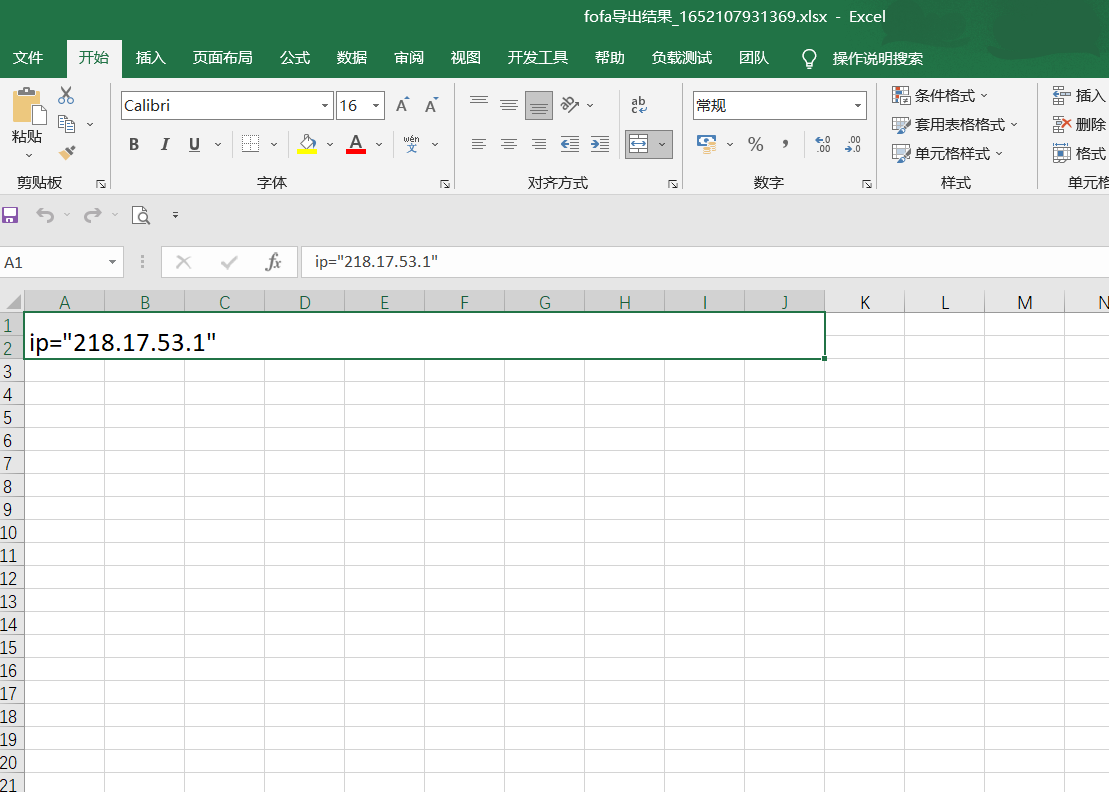Open print preview icon

click(141, 215)
